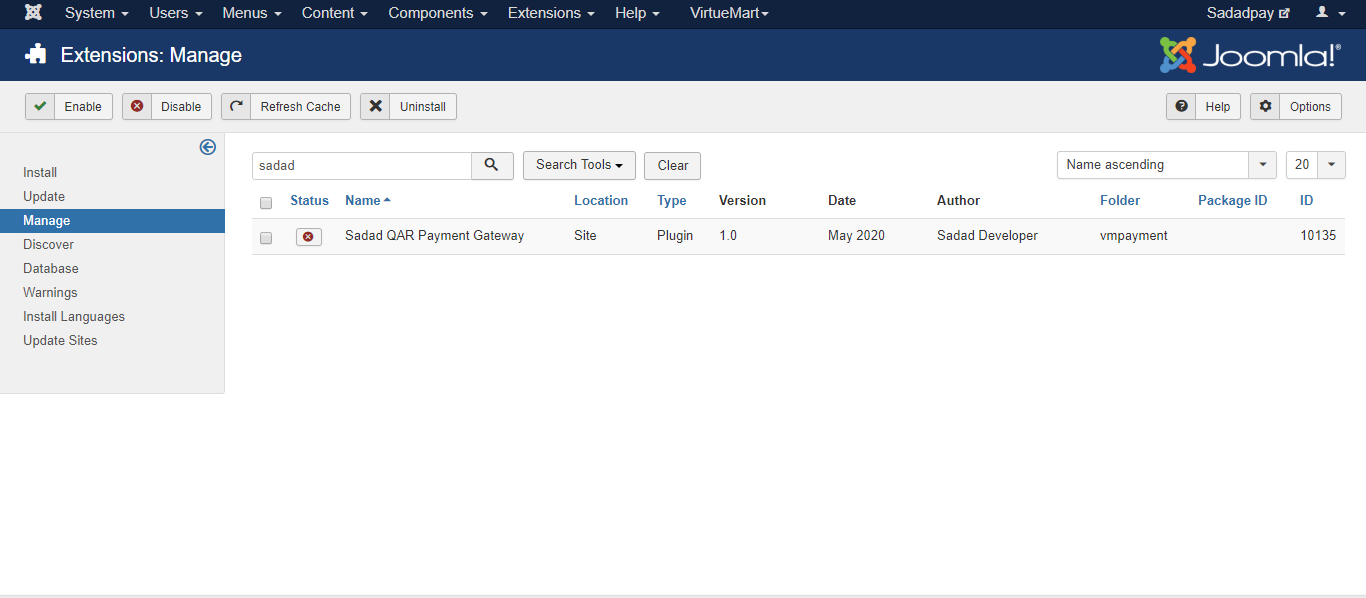Open the Extensions top menu
Image resolution: width=1366 pixels, height=598 pixels.
(550, 13)
